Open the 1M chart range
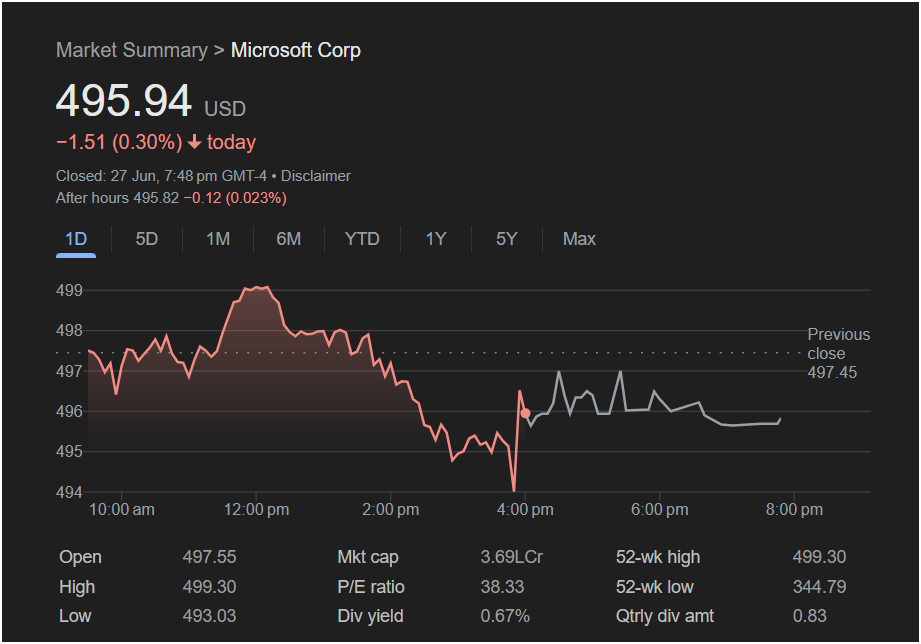The image size is (921, 644). pos(217,239)
